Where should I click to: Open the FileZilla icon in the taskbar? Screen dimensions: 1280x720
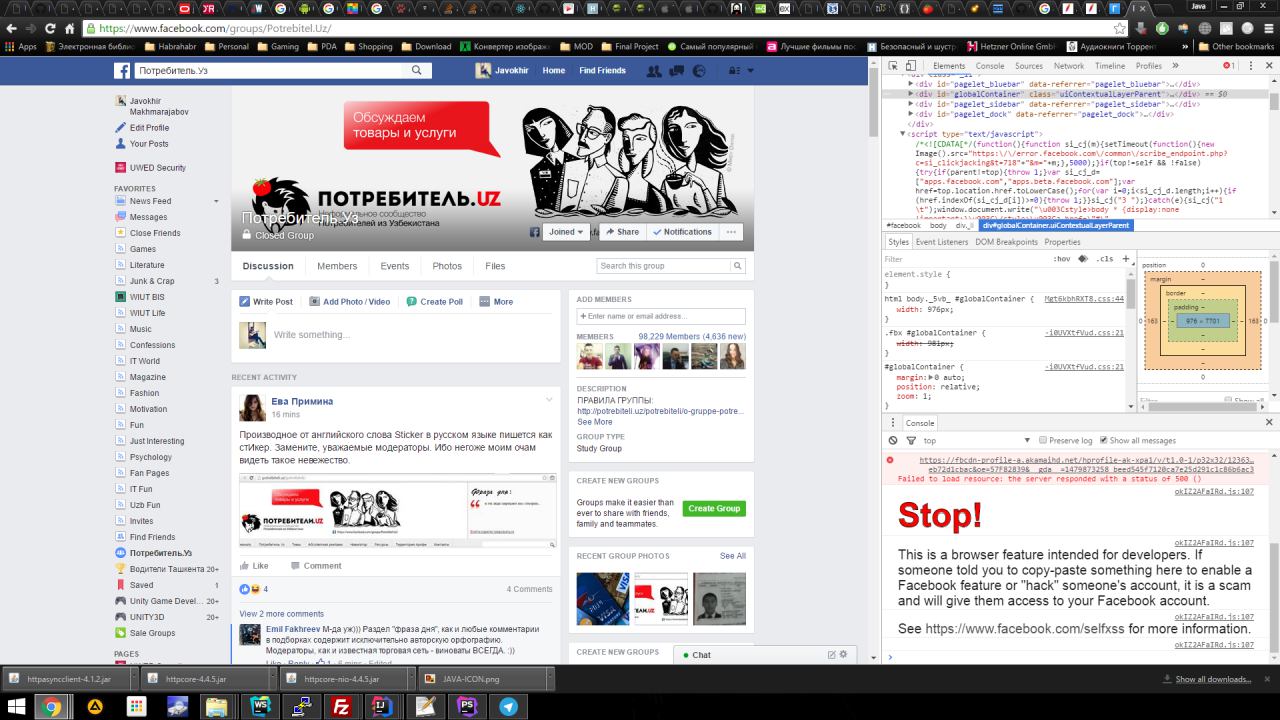pyautogui.click(x=342, y=706)
